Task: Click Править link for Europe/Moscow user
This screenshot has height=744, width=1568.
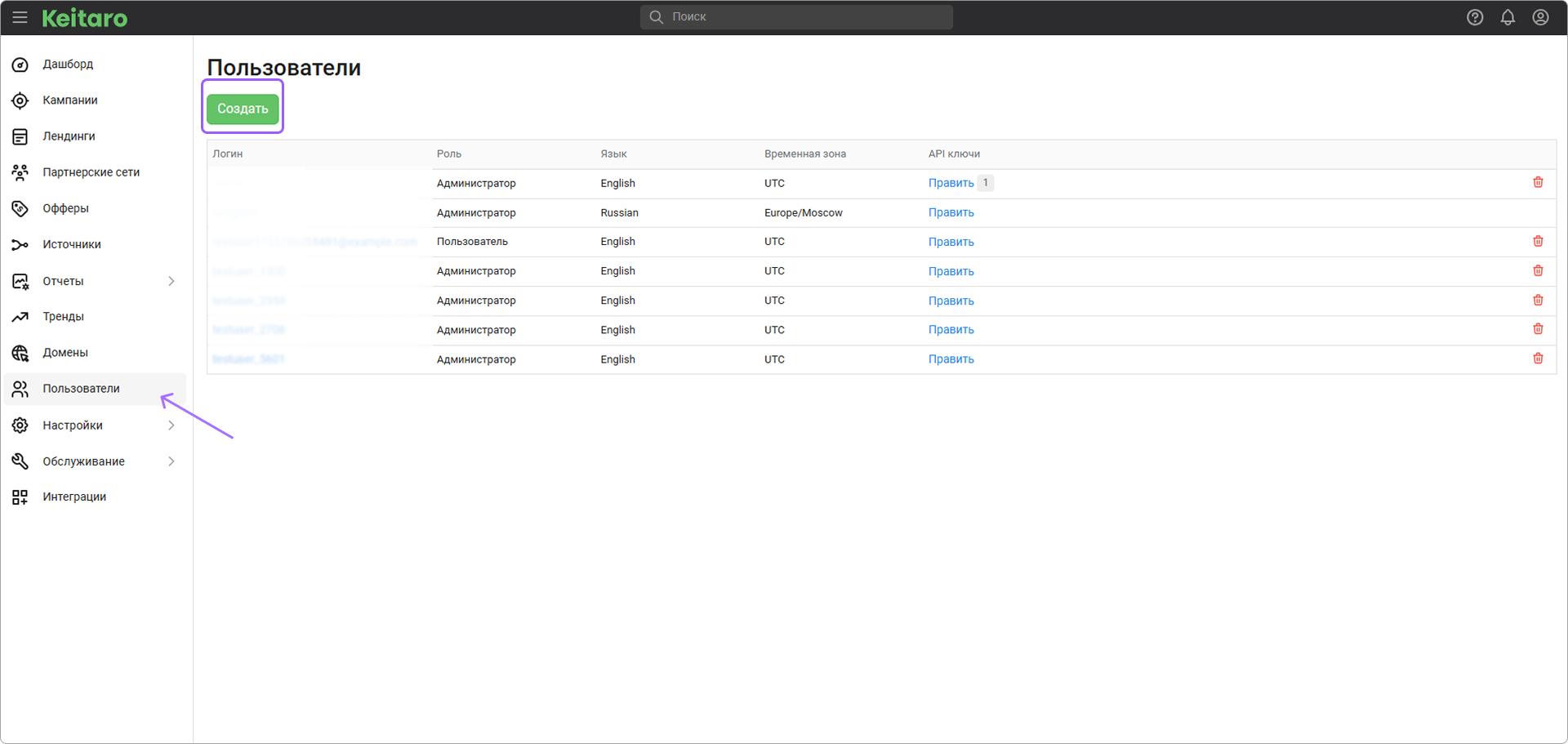Action: (951, 212)
